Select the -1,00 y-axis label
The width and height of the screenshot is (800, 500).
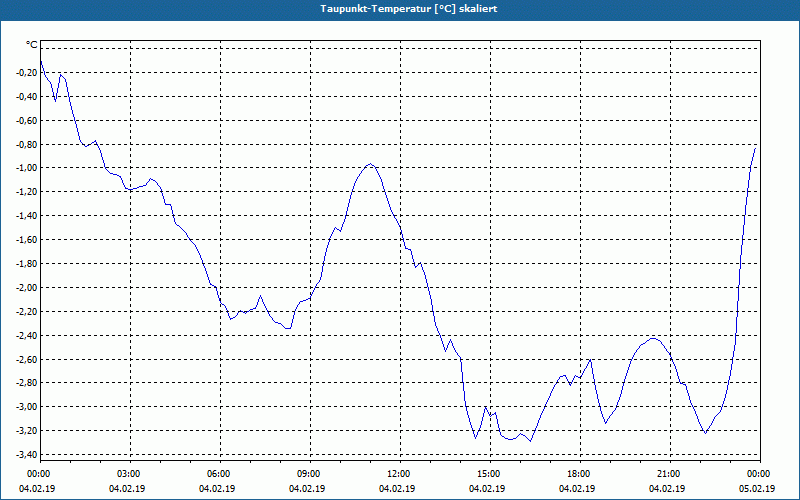pos(27,168)
